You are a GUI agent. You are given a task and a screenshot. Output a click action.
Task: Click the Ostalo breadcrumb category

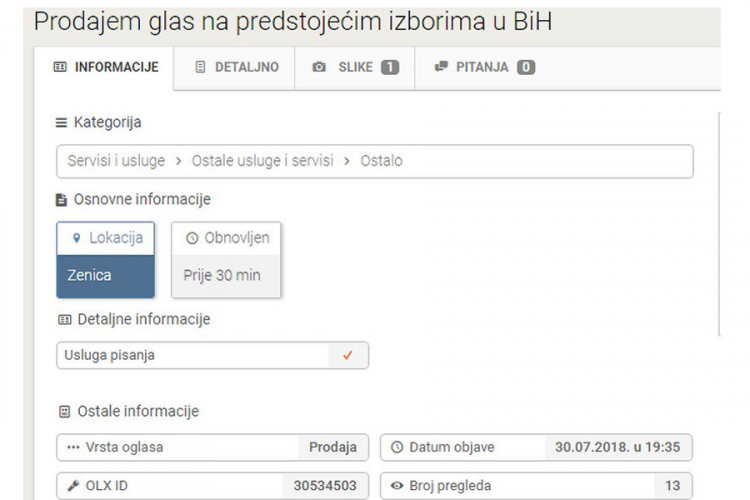381,161
